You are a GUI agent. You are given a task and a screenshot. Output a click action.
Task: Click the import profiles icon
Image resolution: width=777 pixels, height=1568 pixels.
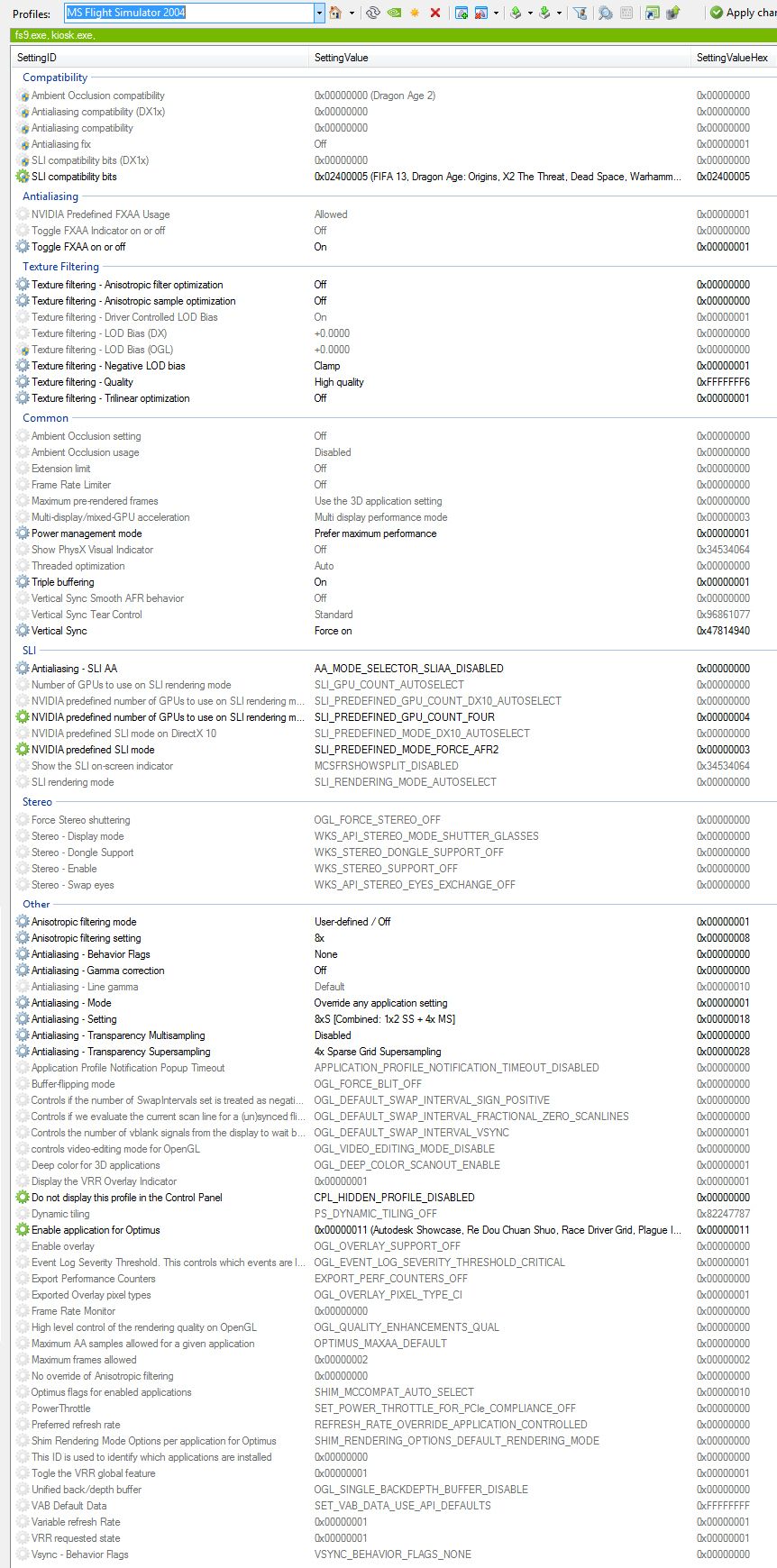544,13
